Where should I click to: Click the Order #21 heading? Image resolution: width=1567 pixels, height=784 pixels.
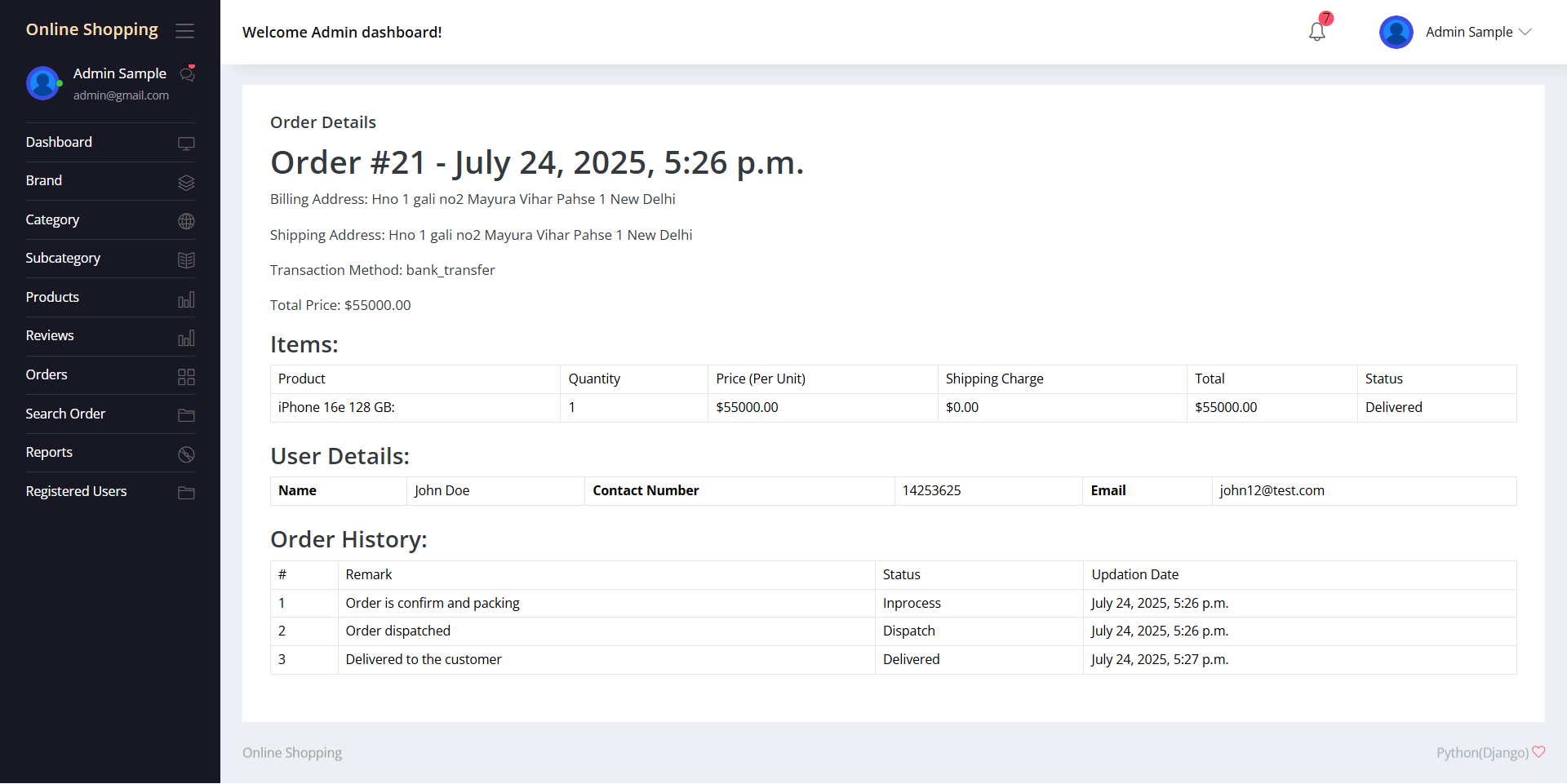pos(537,162)
